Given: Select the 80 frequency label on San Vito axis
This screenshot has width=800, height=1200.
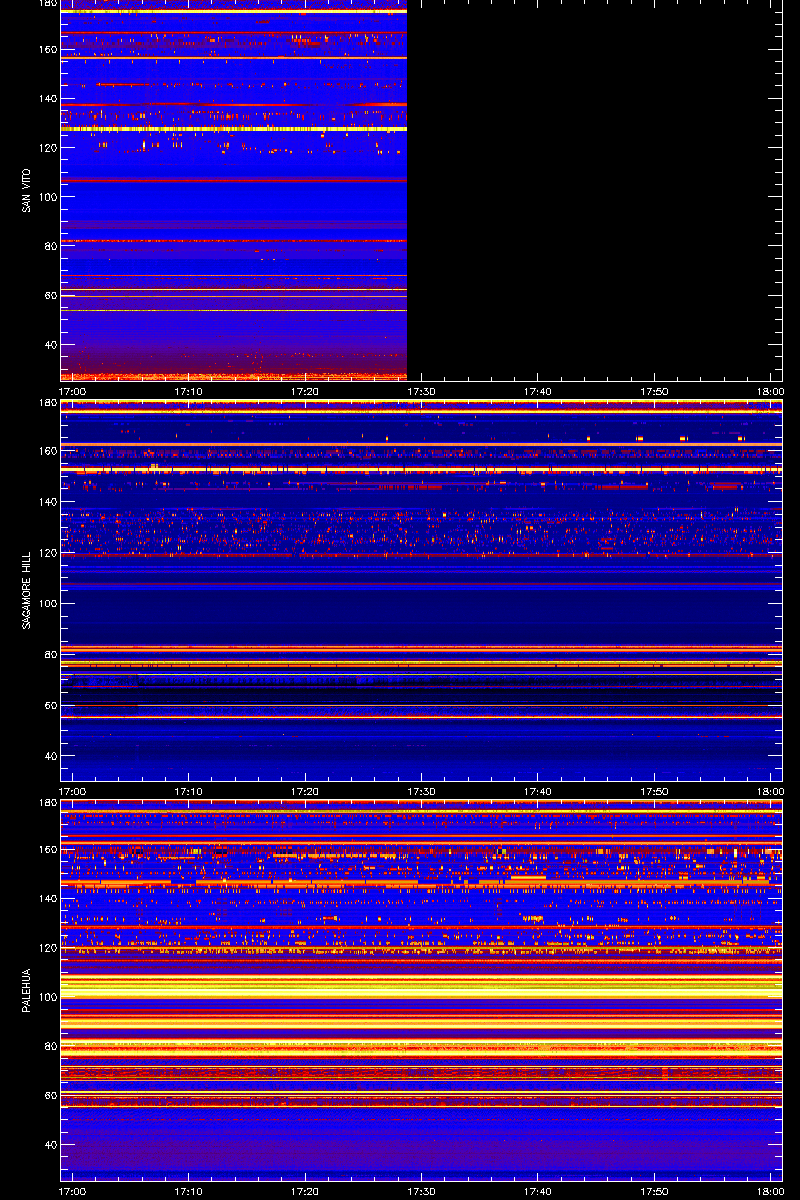Looking at the screenshot, I should click(x=50, y=246).
